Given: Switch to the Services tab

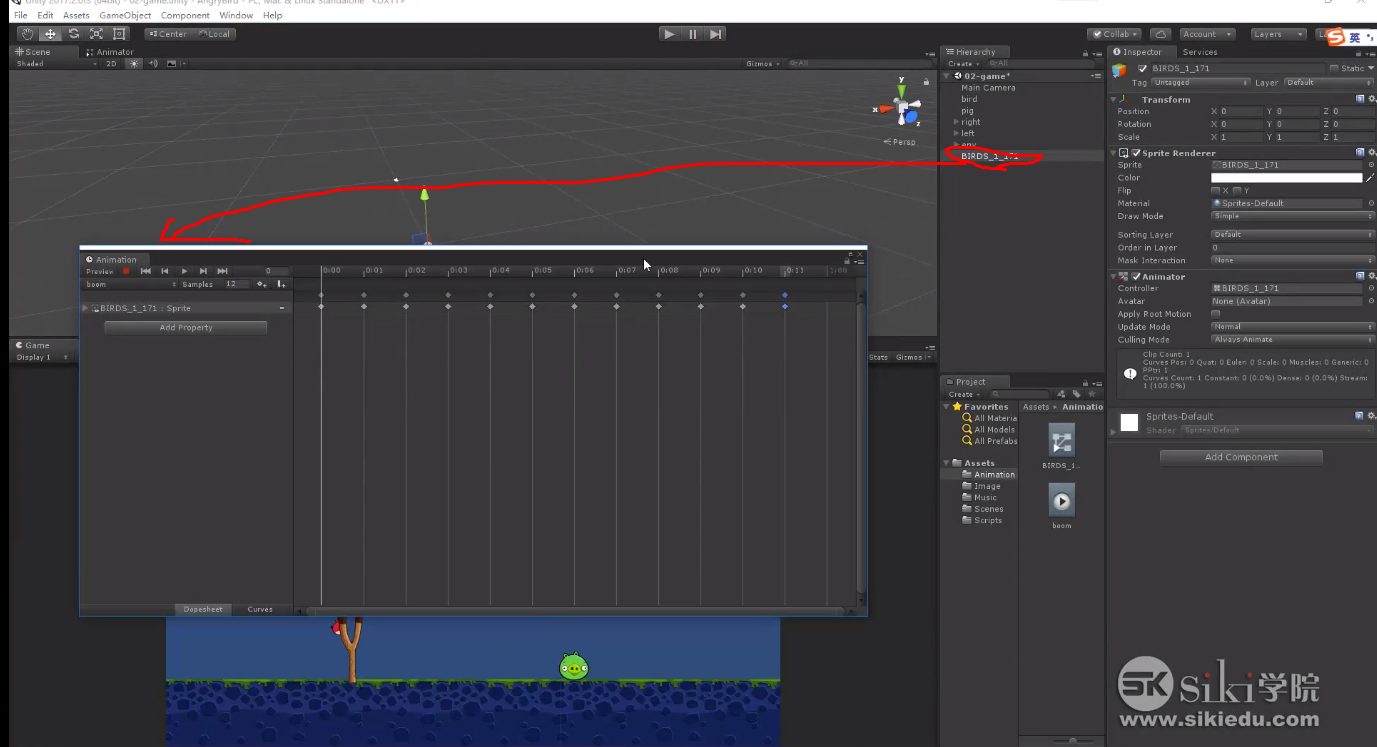Looking at the screenshot, I should pyautogui.click(x=1200, y=52).
